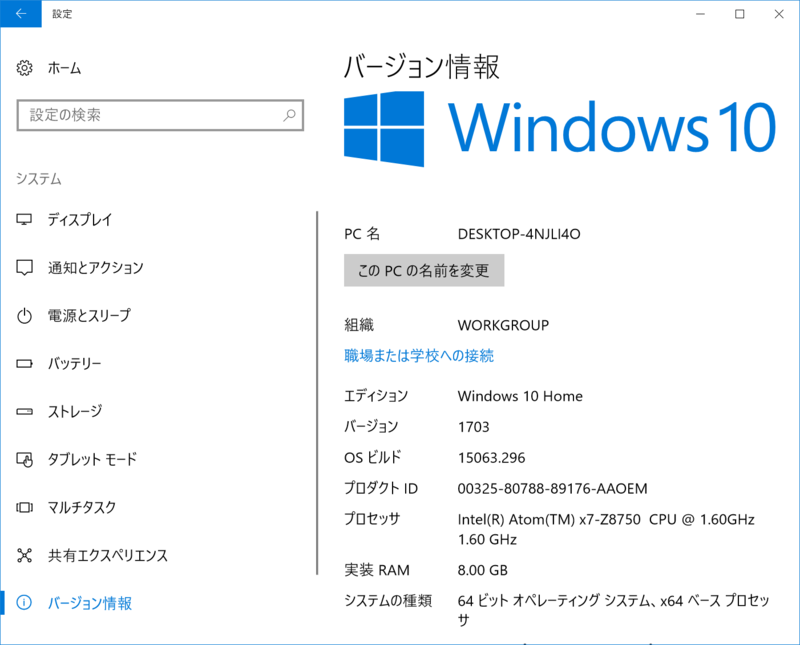Click the Windows 10 logo image
800x645 pixels.
(x=560, y=129)
